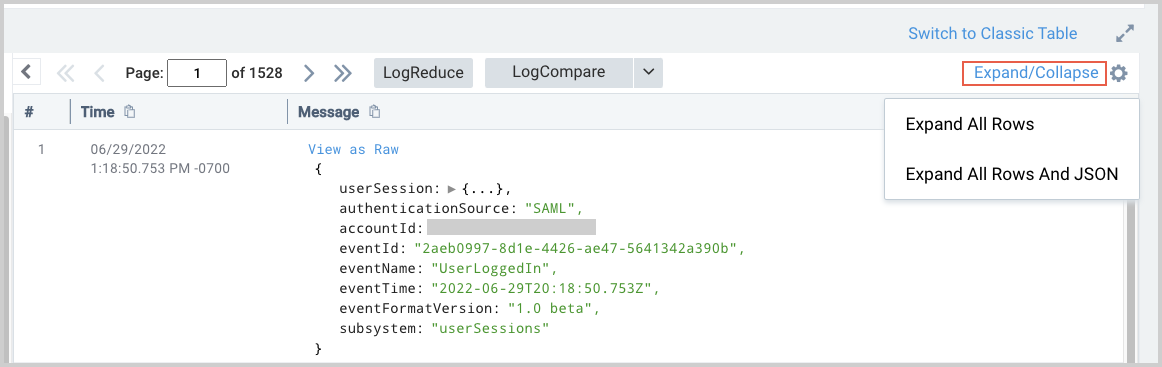The height and width of the screenshot is (367, 1162).
Task: Jump to the last page of results
Action: tap(342, 73)
